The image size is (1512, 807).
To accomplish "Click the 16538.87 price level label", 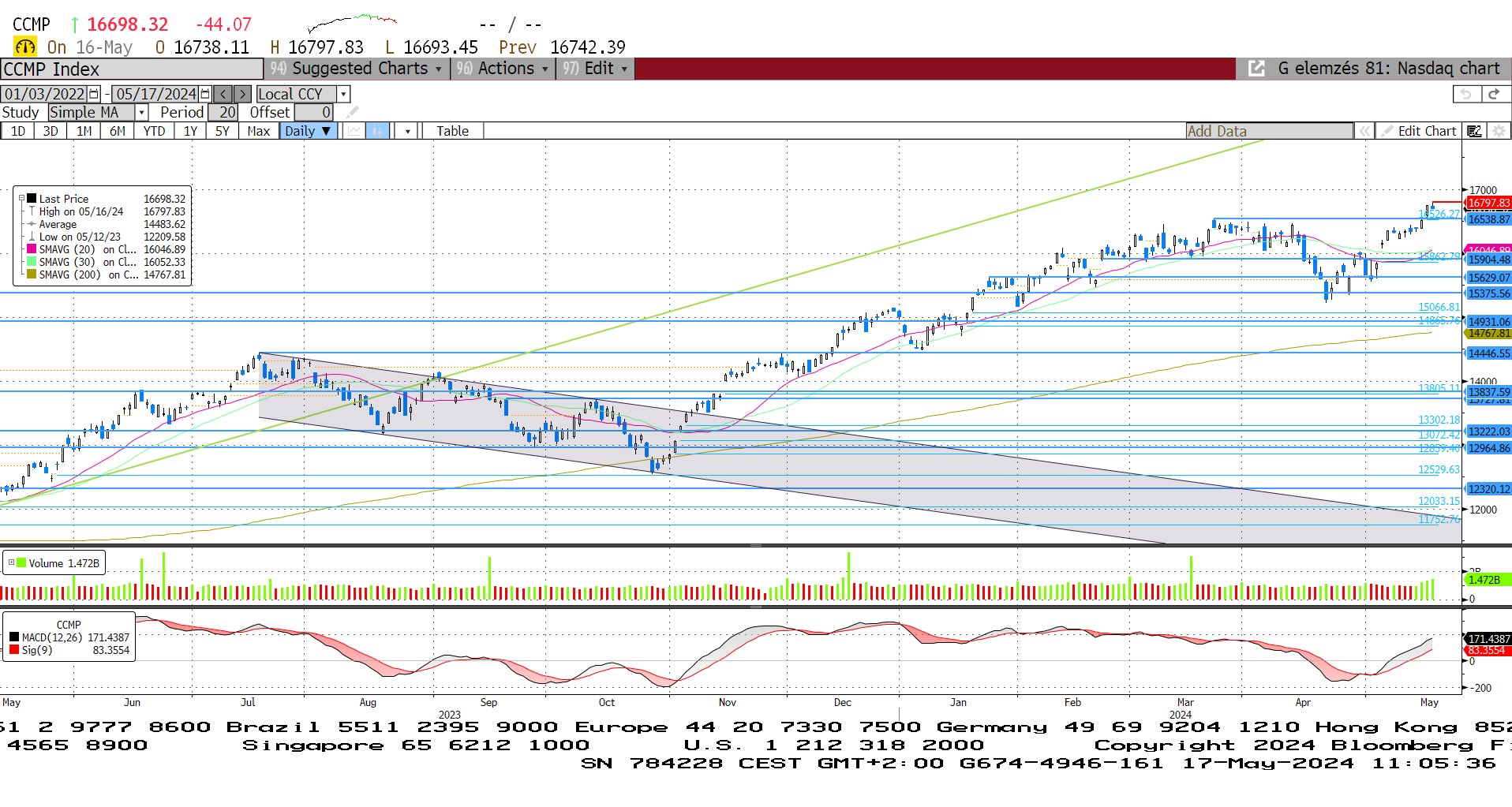I will [x=1488, y=219].
